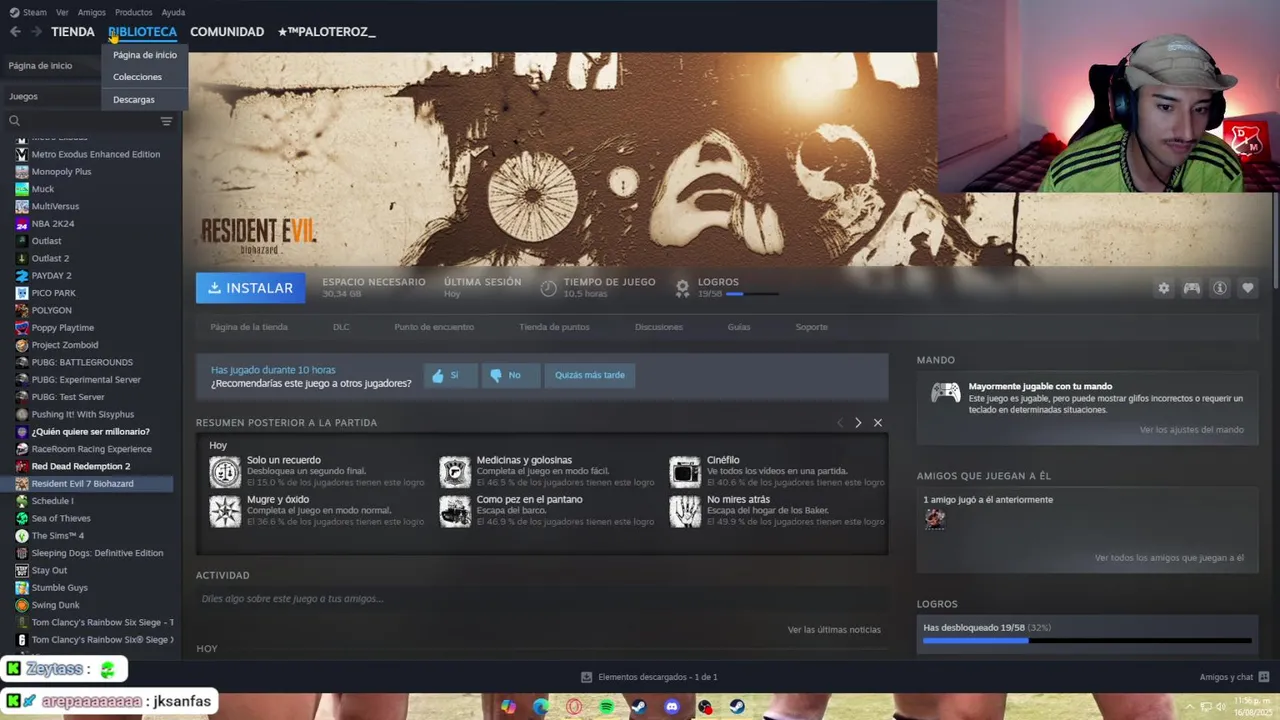
Task: Open controller layout icon beside settings gear
Action: (1191, 288)
